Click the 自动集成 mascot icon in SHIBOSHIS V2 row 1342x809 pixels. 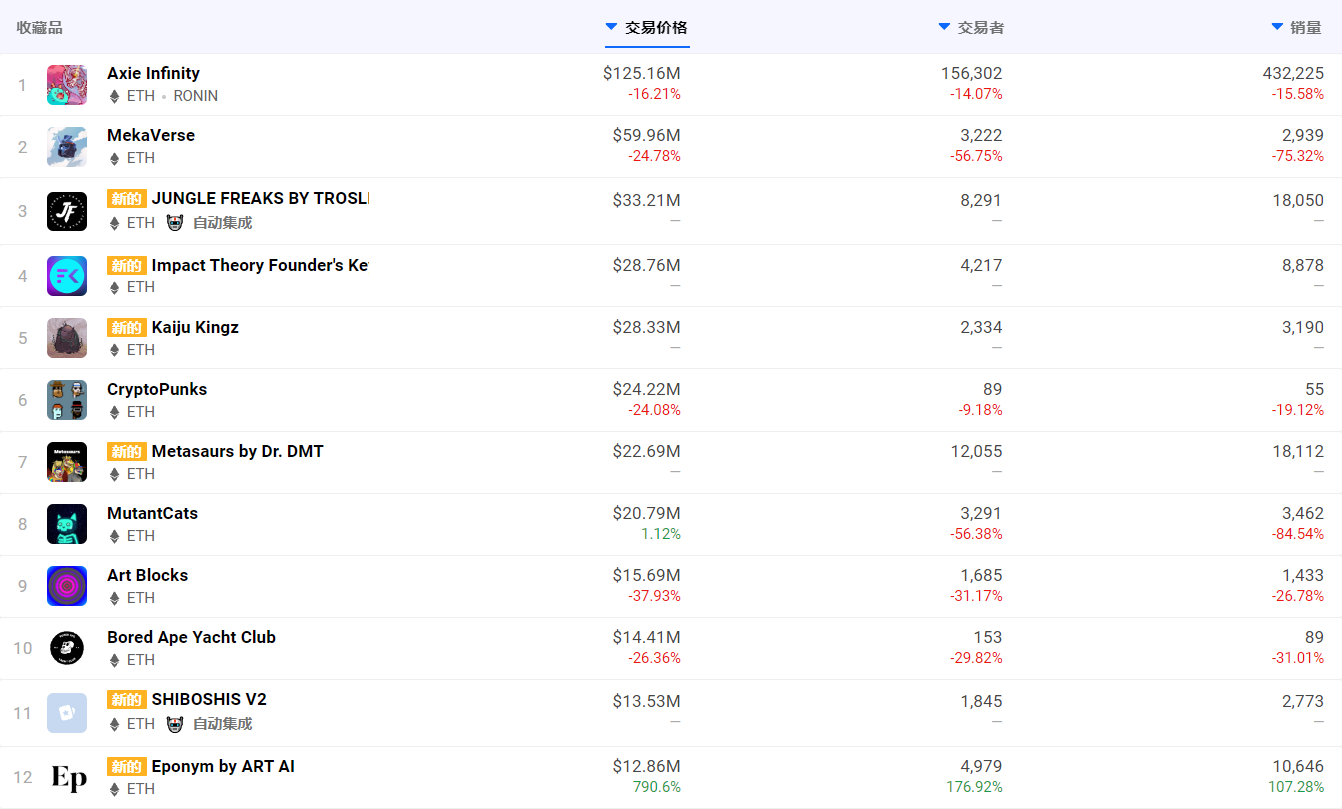click(175, 724)
